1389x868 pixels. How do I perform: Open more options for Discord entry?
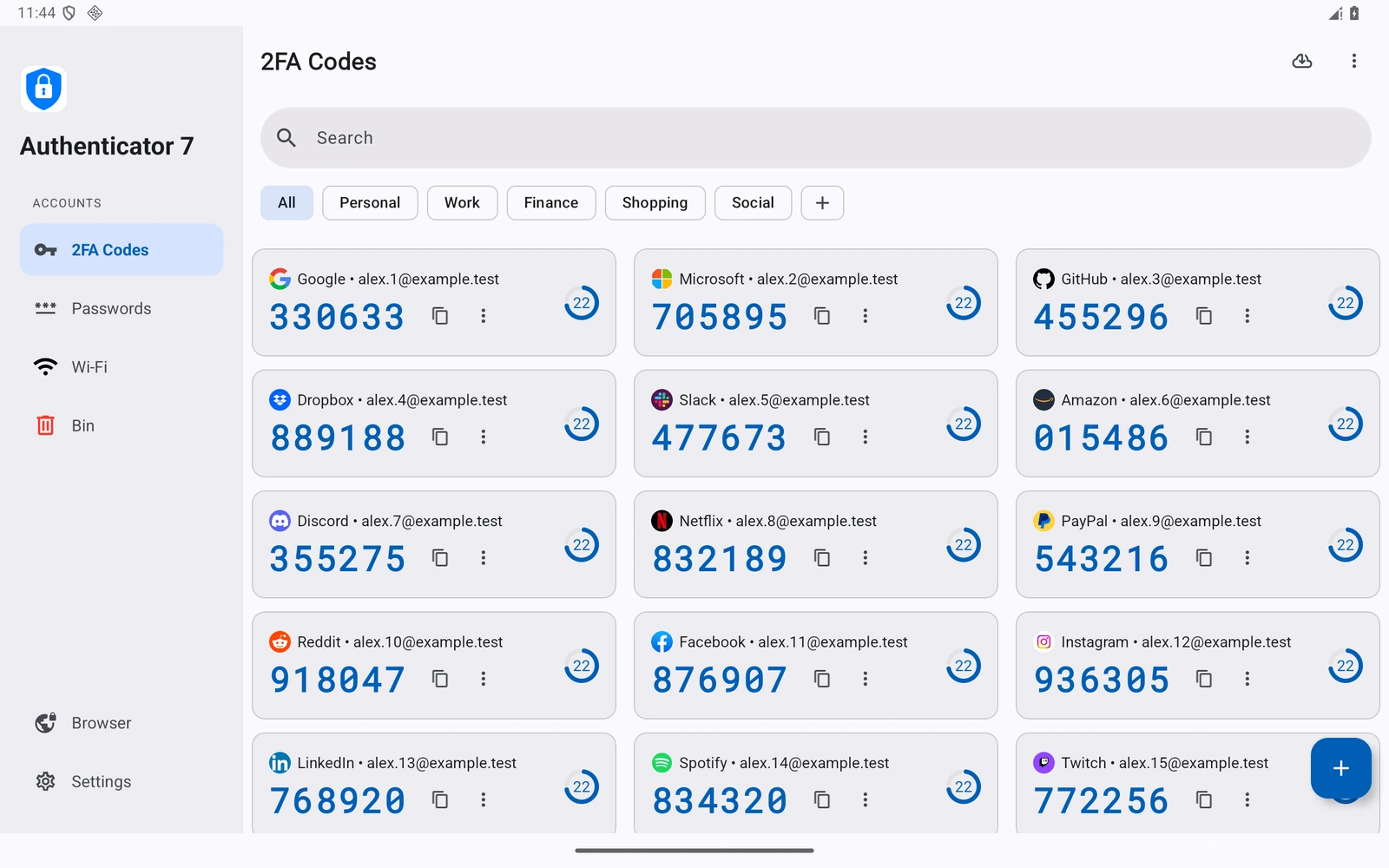tap(484, 557)
